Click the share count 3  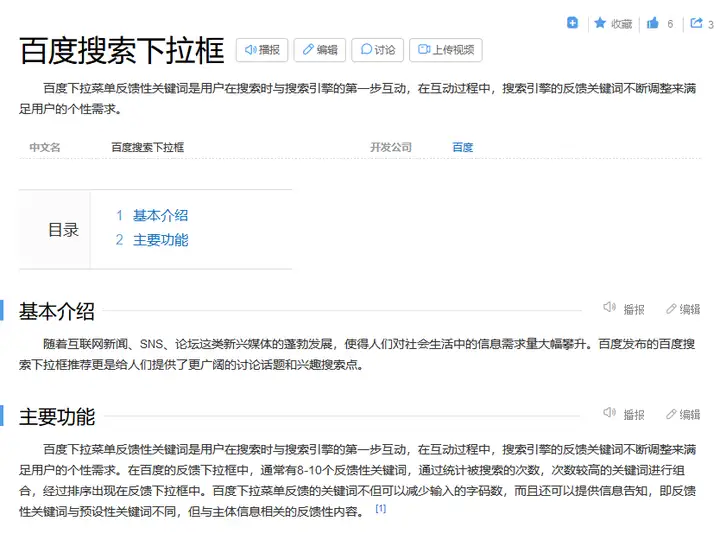tap(710, 24)
